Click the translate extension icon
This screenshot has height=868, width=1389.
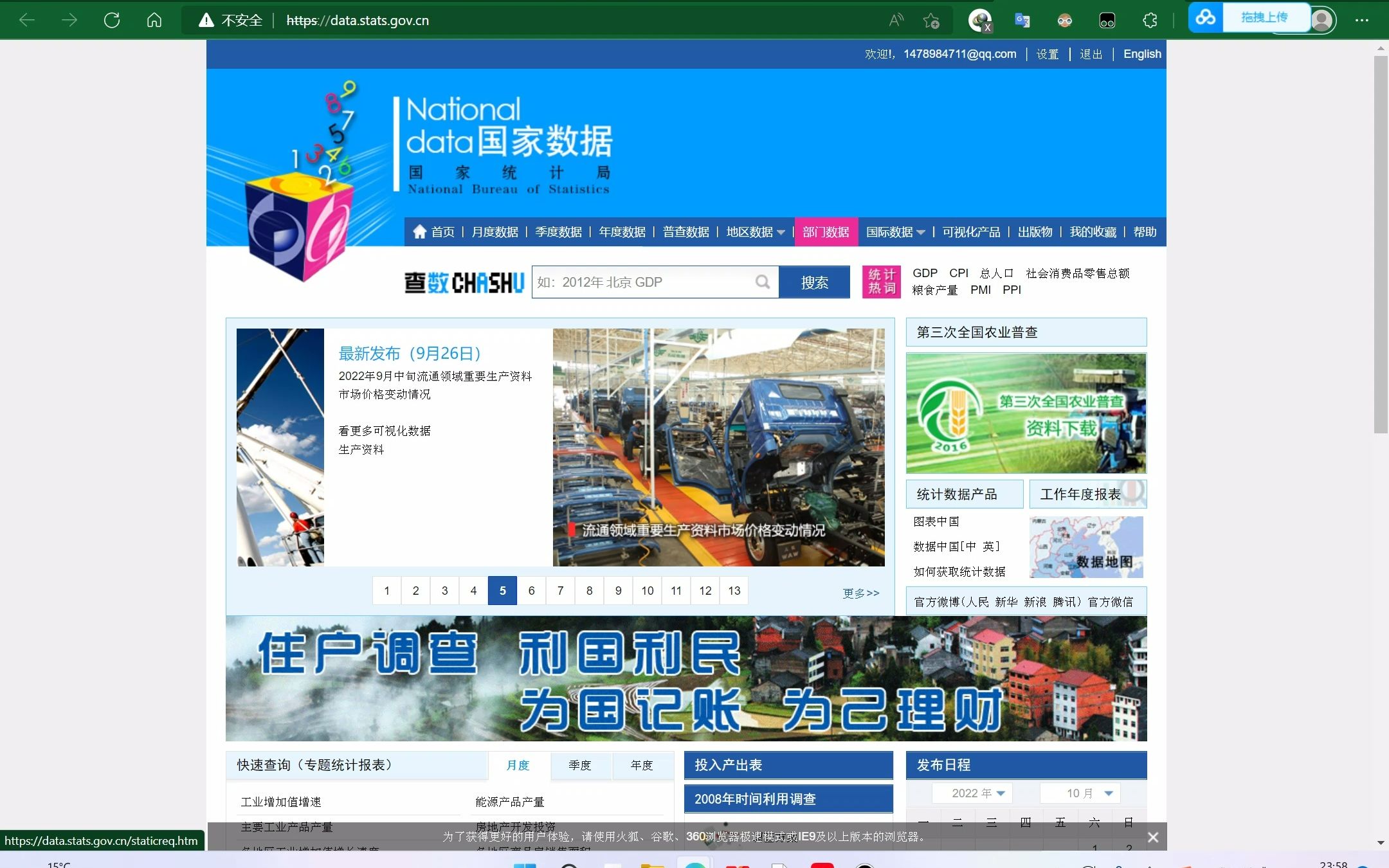[x=1022, y=21]
